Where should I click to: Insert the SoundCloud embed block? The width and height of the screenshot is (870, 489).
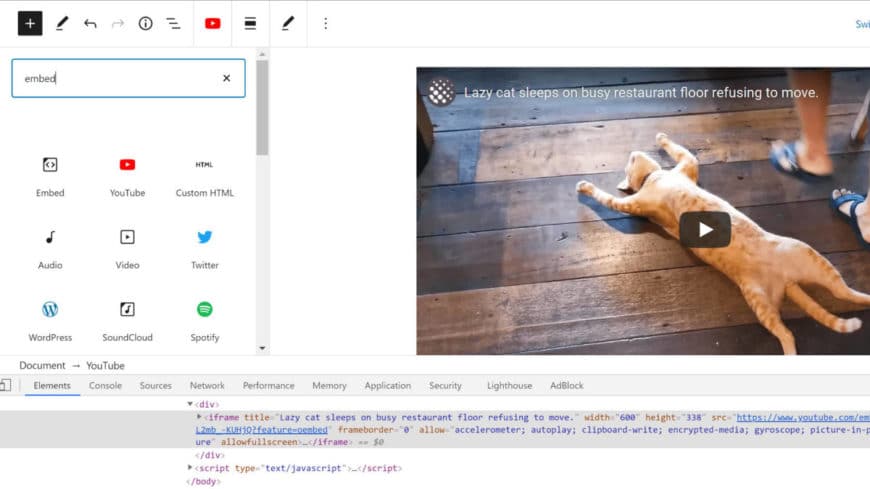point(127,319)
